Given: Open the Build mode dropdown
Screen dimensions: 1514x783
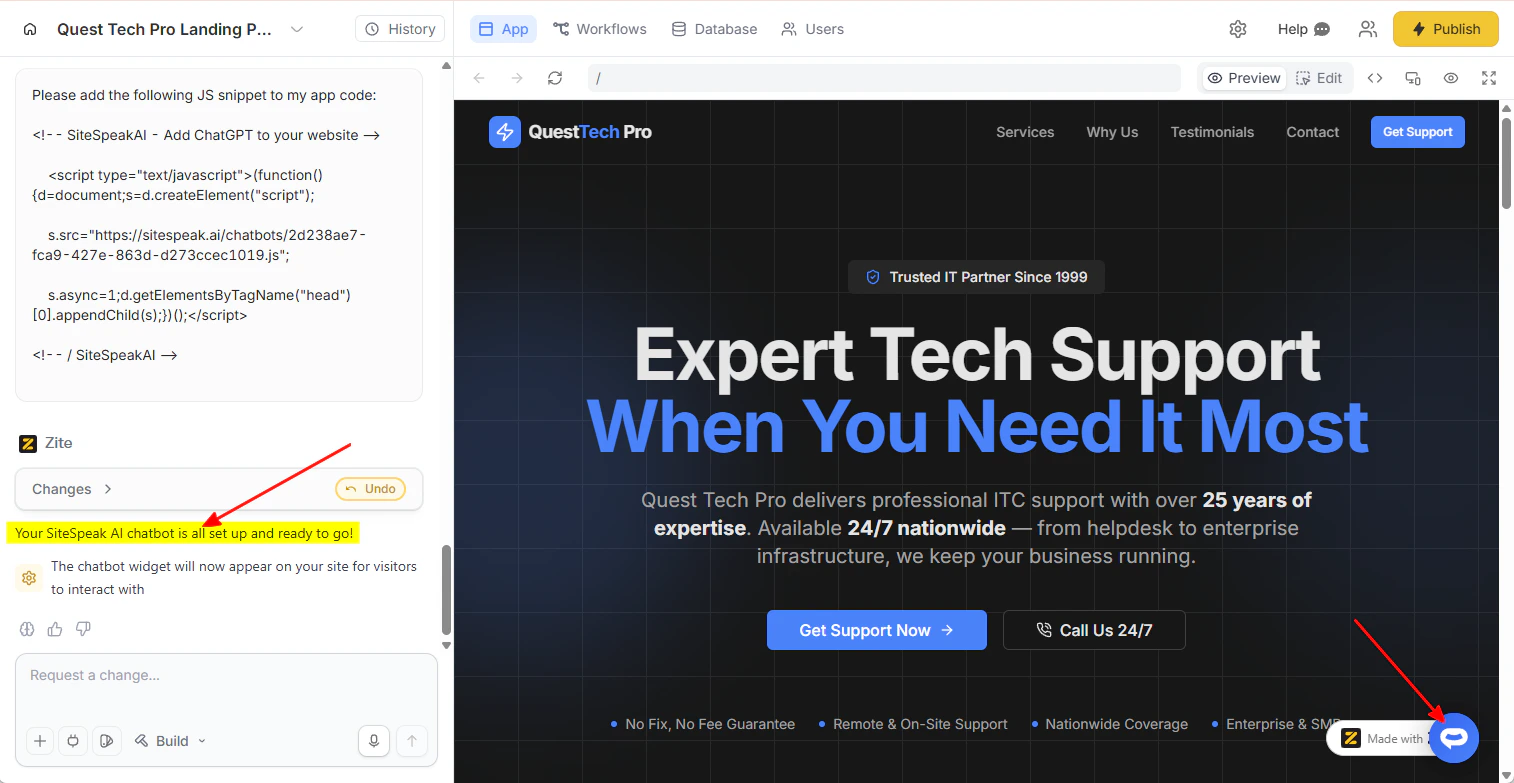Looking at the screenshot, I should [x=171, y=741].
